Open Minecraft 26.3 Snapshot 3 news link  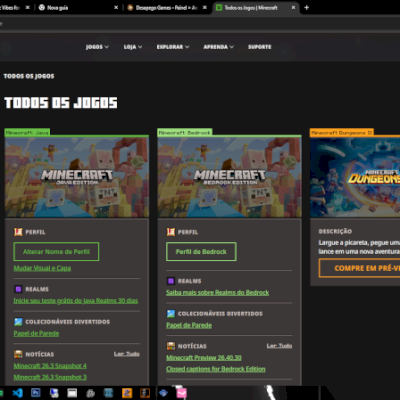click(x=50, y=377)
